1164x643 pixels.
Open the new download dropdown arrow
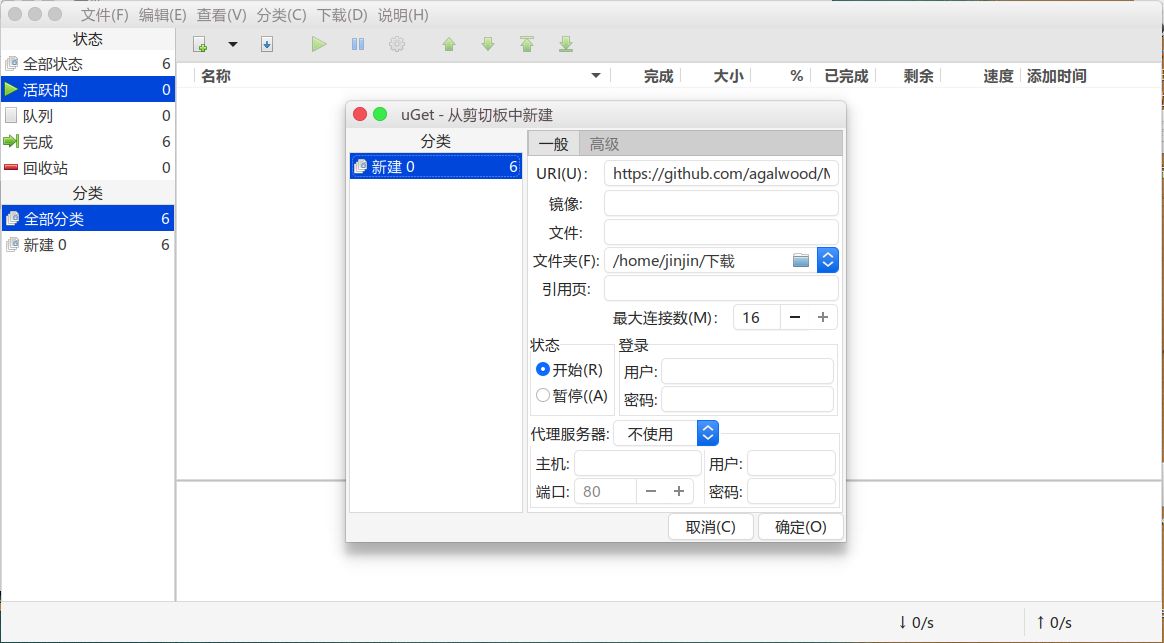[232, 45]
